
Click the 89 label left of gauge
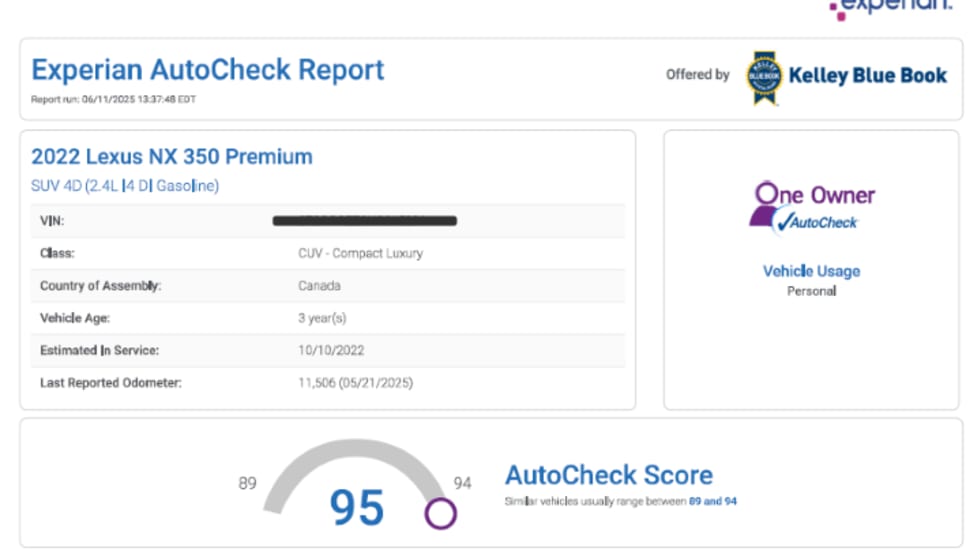248,483
